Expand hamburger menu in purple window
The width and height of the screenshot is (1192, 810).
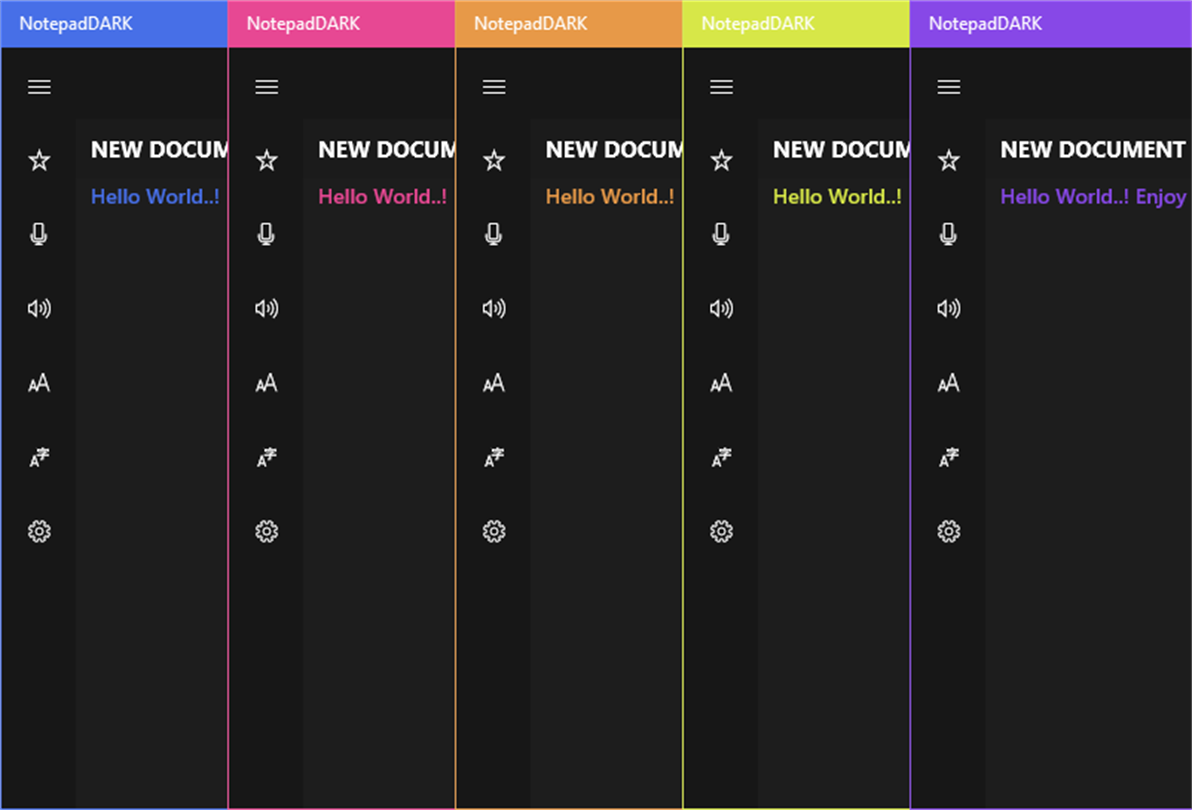(x=948, y=87)
